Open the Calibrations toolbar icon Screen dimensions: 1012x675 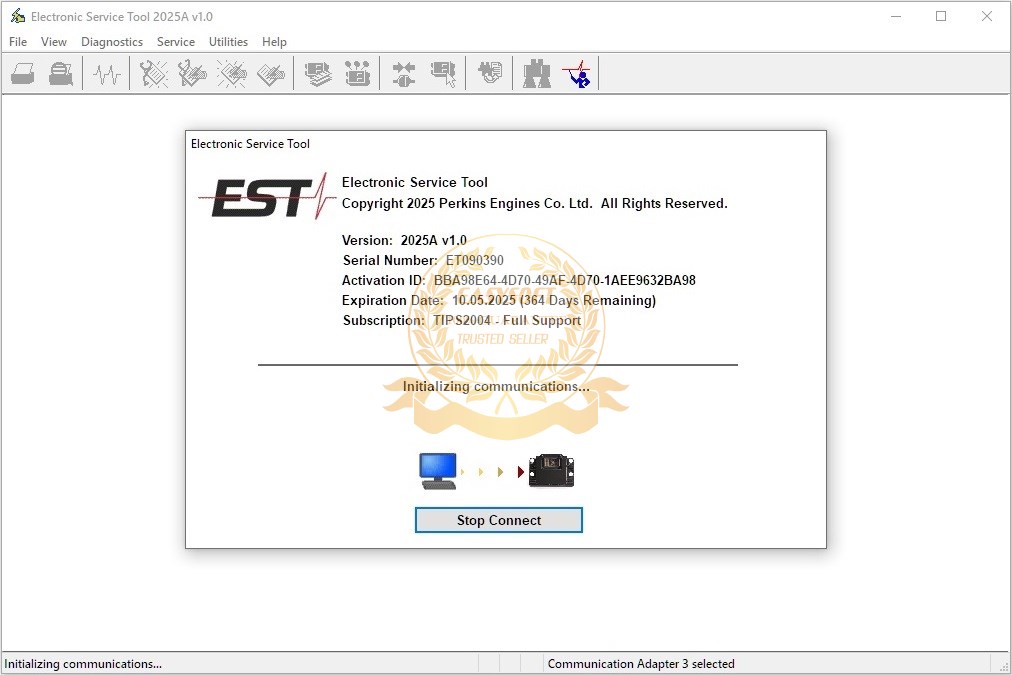tap(443, 74)
